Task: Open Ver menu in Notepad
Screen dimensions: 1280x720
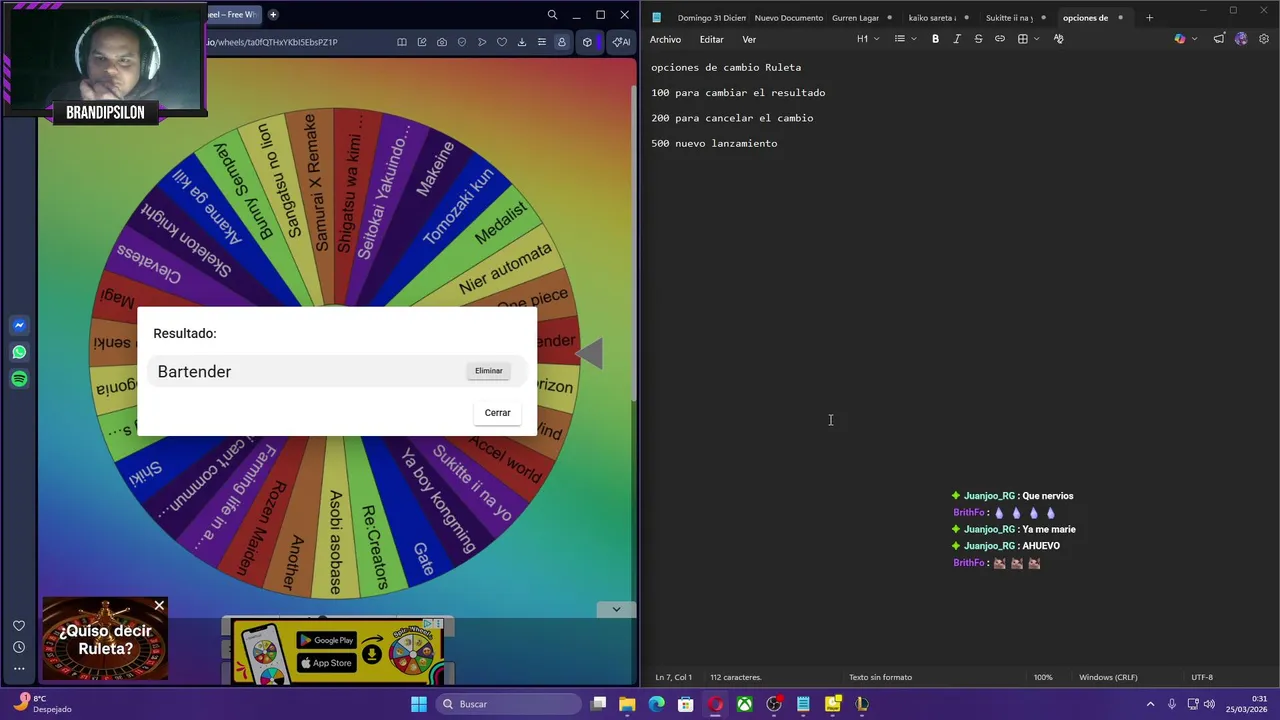Action: 749,39
